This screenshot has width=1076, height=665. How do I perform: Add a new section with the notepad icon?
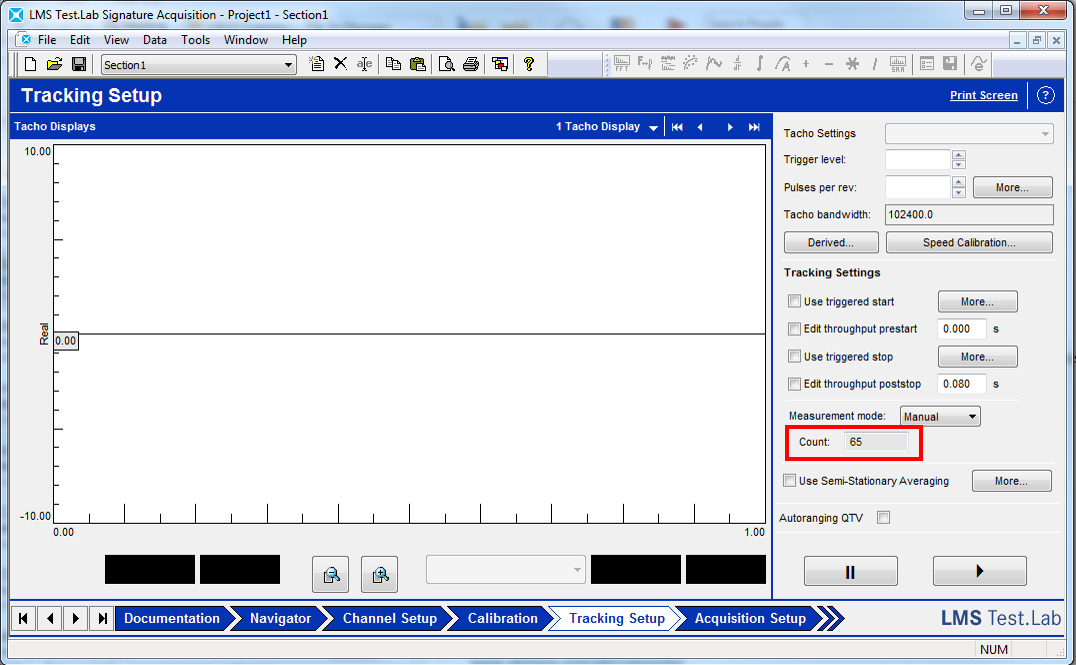(x=316, y=64)
